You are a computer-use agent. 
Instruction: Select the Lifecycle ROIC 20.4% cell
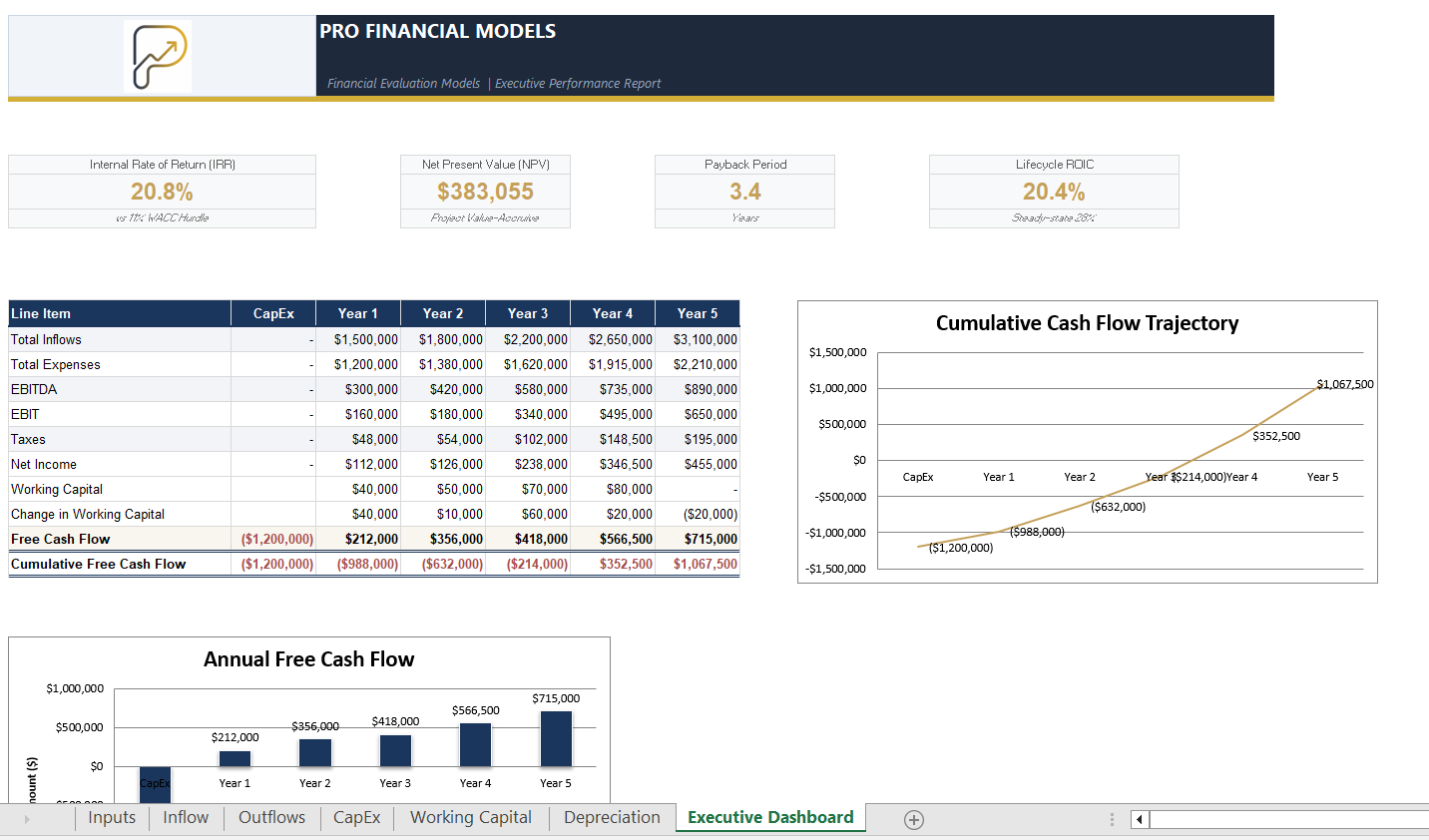[1054, 192]
